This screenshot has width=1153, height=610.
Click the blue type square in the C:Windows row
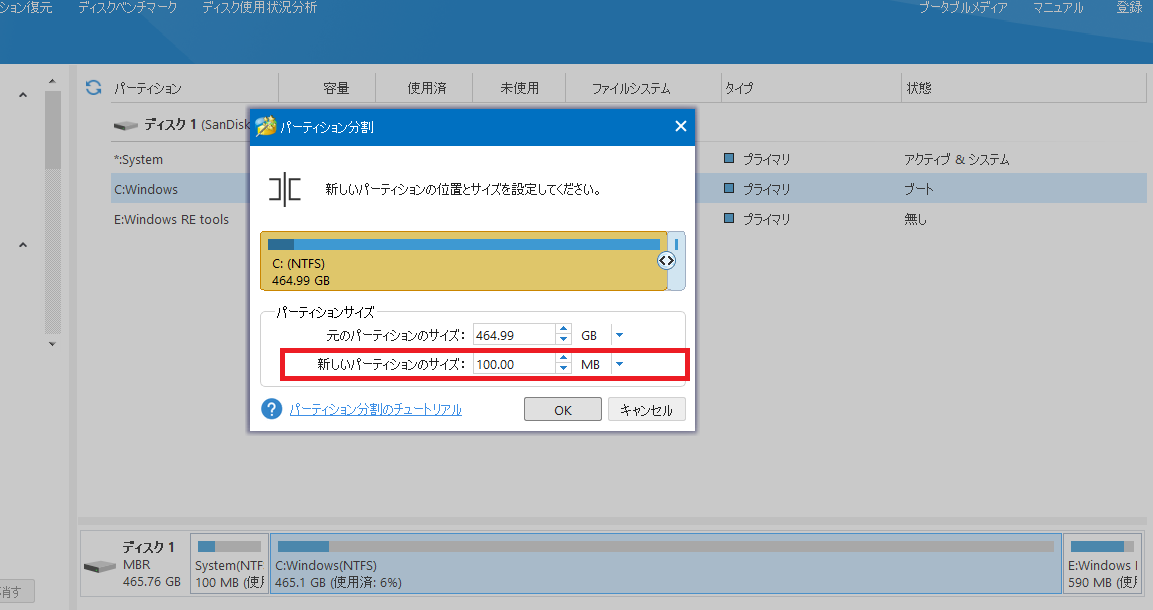tap(729, 188)
